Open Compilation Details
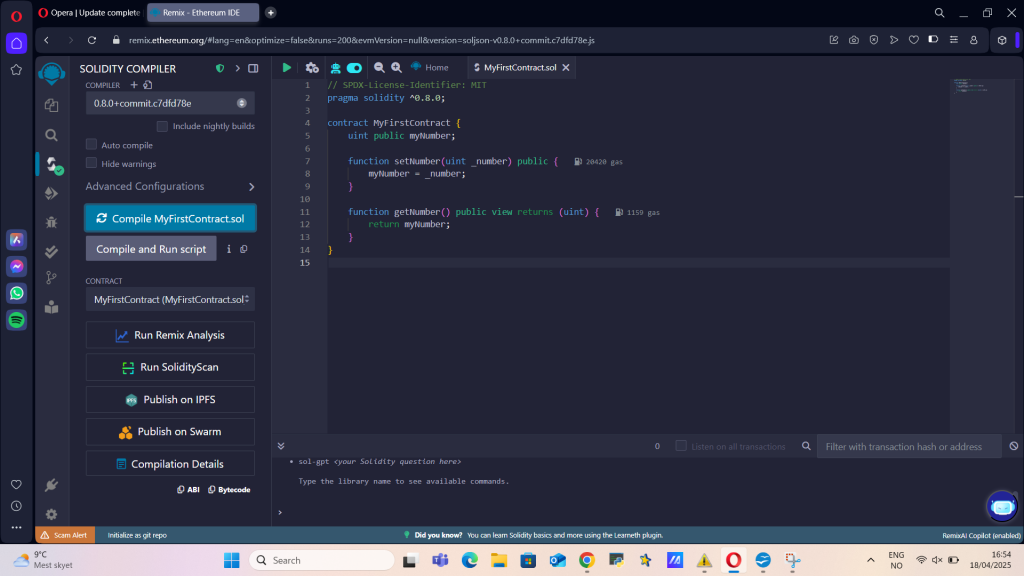 [x=170, y=464]
